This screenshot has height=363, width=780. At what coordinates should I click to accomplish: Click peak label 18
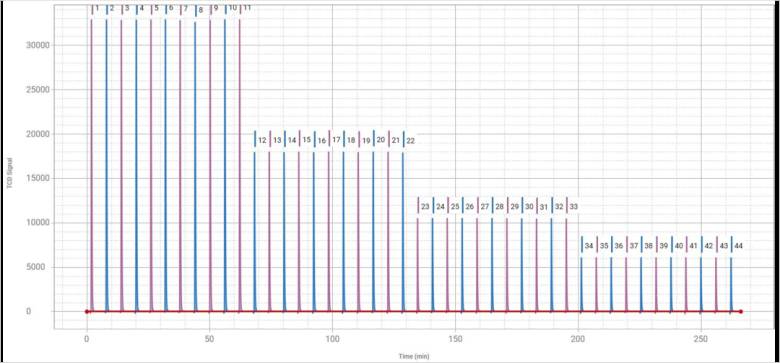351,140
